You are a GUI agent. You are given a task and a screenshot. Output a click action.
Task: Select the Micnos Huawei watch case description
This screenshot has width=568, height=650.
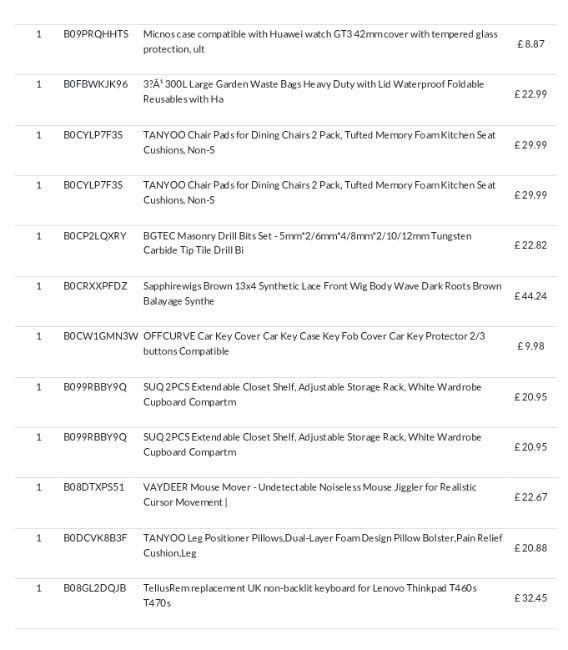pos(320,41)
